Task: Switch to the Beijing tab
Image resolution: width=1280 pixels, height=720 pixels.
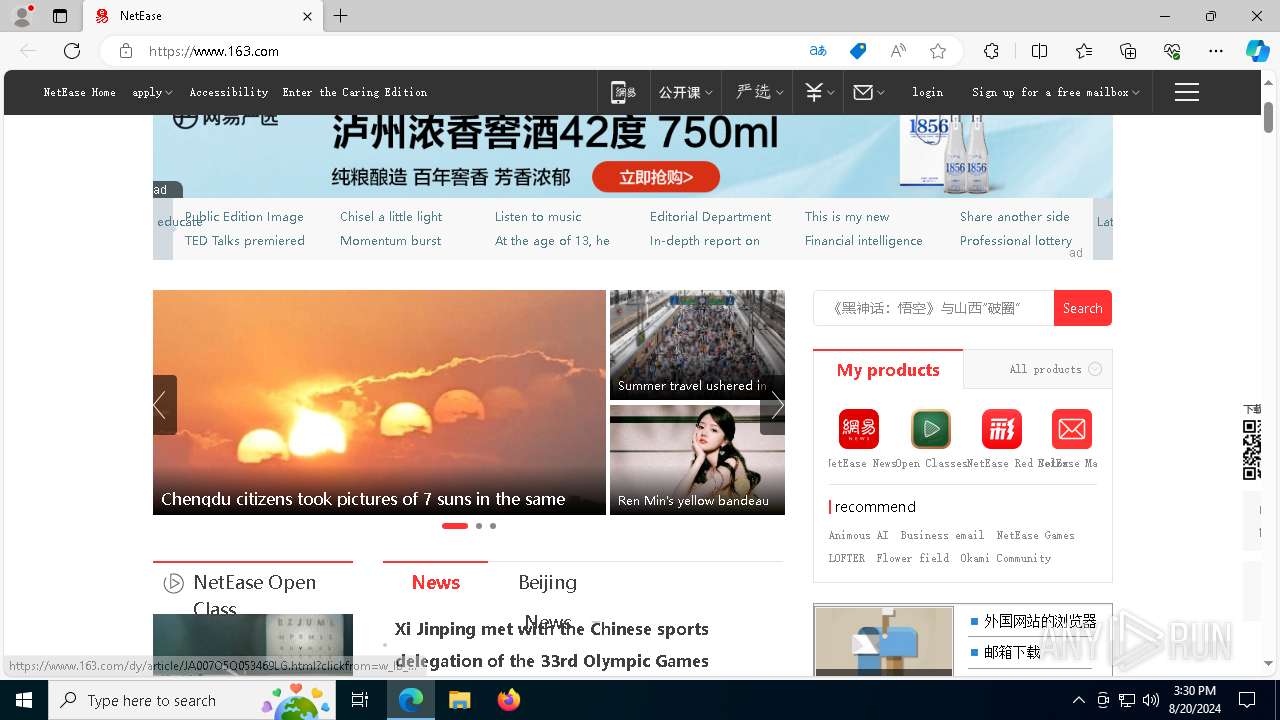Action: [x=547, y=582]
